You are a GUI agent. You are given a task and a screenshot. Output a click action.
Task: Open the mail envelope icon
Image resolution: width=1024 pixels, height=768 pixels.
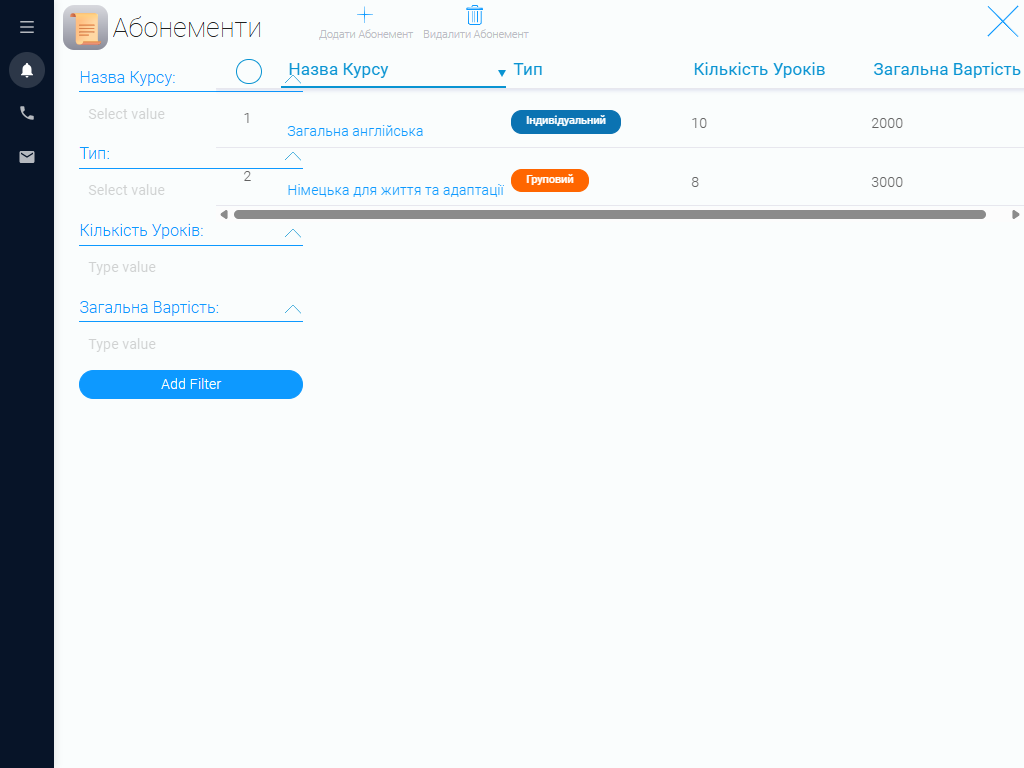27,157
